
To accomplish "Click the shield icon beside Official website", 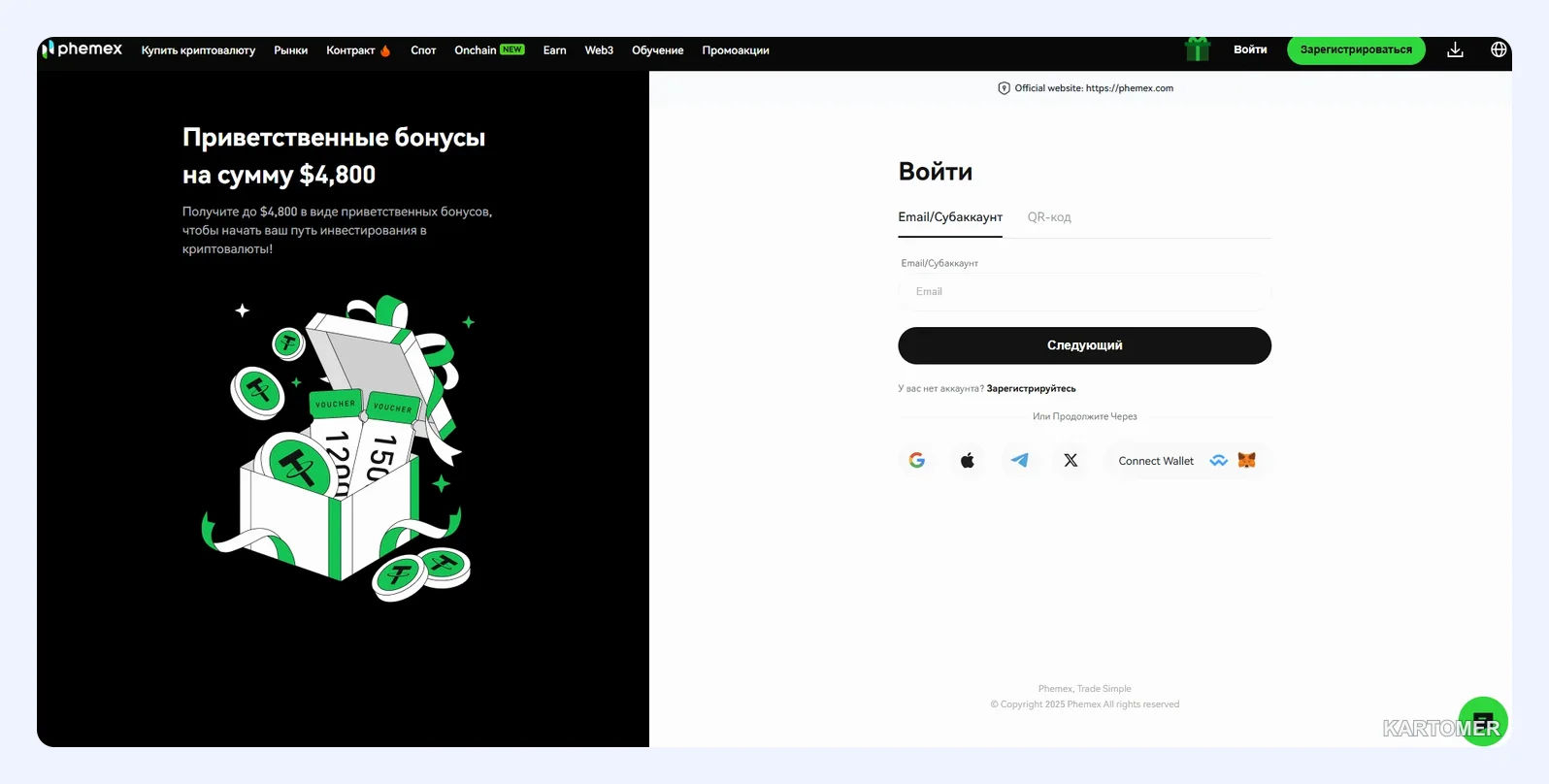I will [x=1005, y=88].
